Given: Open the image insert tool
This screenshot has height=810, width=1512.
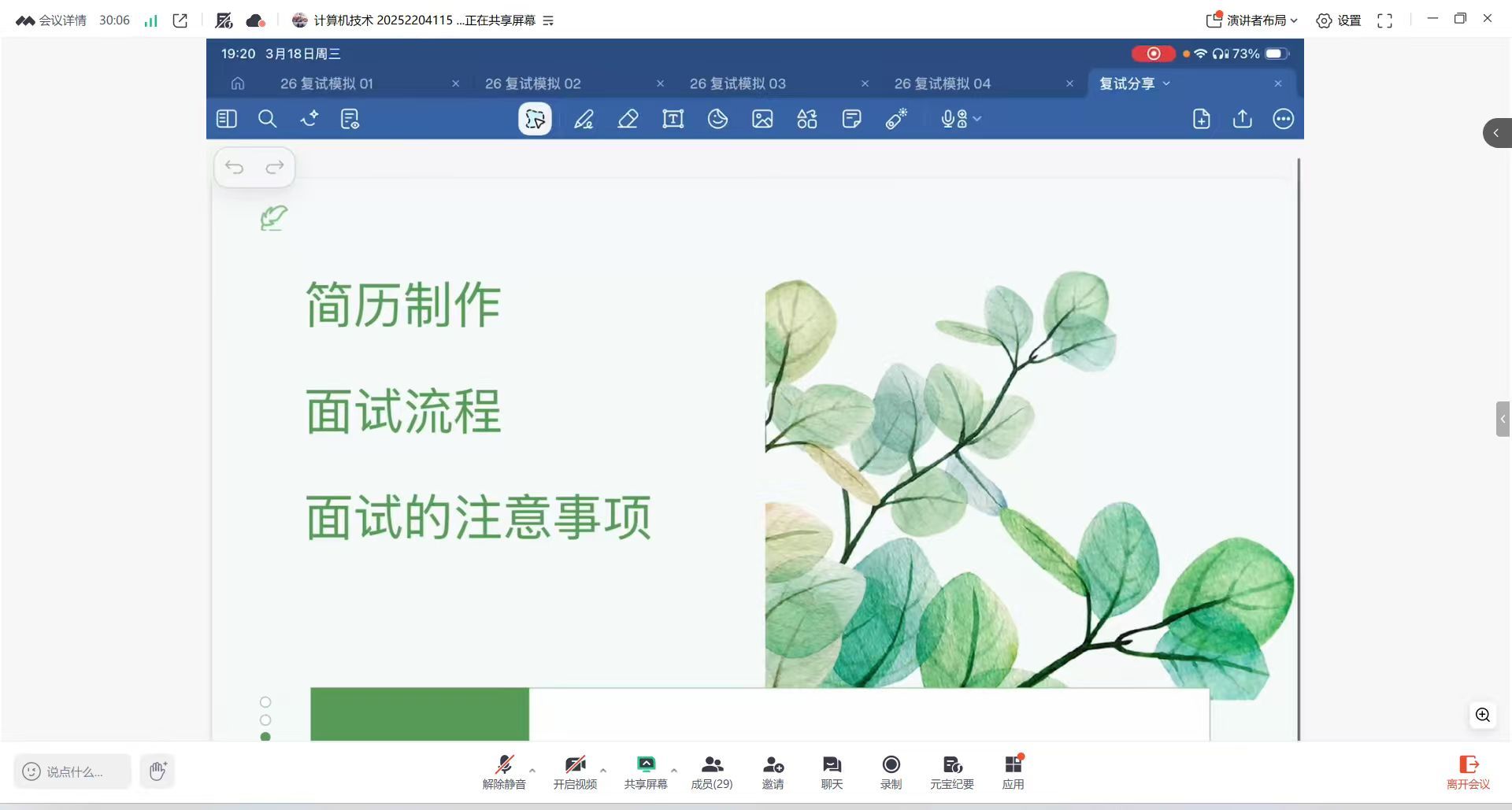Looking at the screenshot, I should (762, 119).
